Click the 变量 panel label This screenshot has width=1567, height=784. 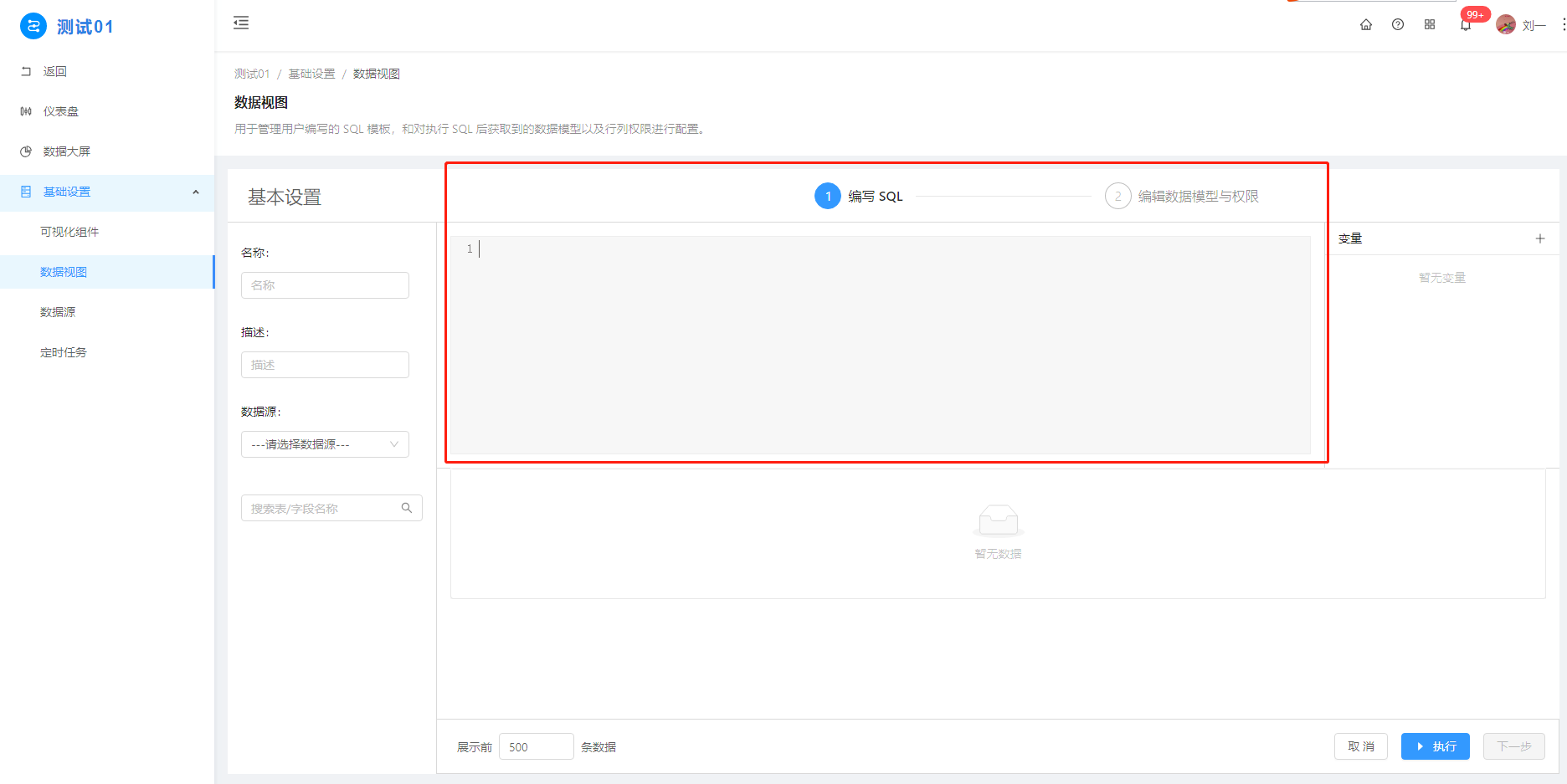point(1350,238)
